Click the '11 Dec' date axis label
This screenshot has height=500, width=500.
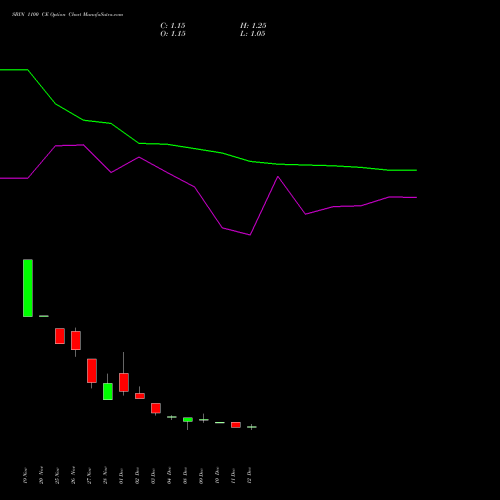pos(234,476)
